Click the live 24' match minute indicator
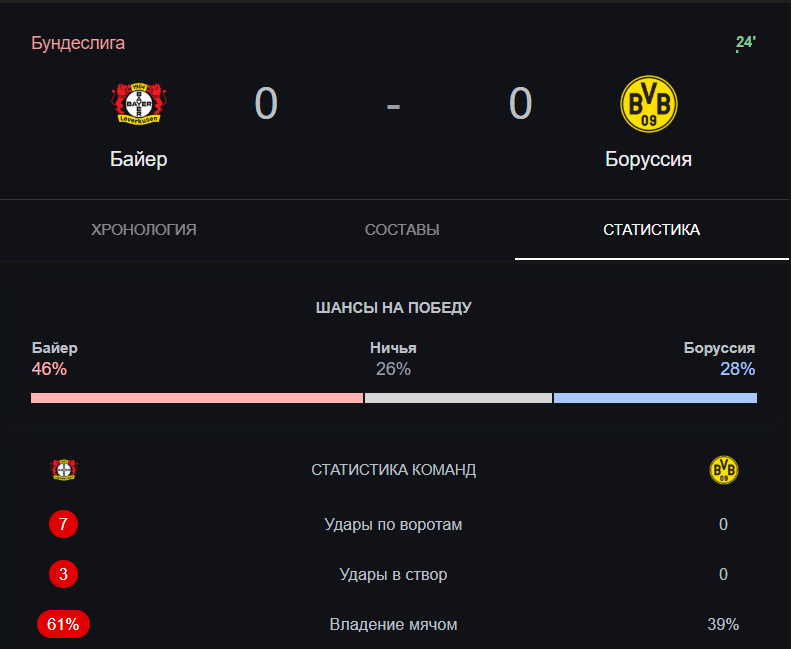The width and height of the screenshot is (791, 649). [x=745, y=42]
